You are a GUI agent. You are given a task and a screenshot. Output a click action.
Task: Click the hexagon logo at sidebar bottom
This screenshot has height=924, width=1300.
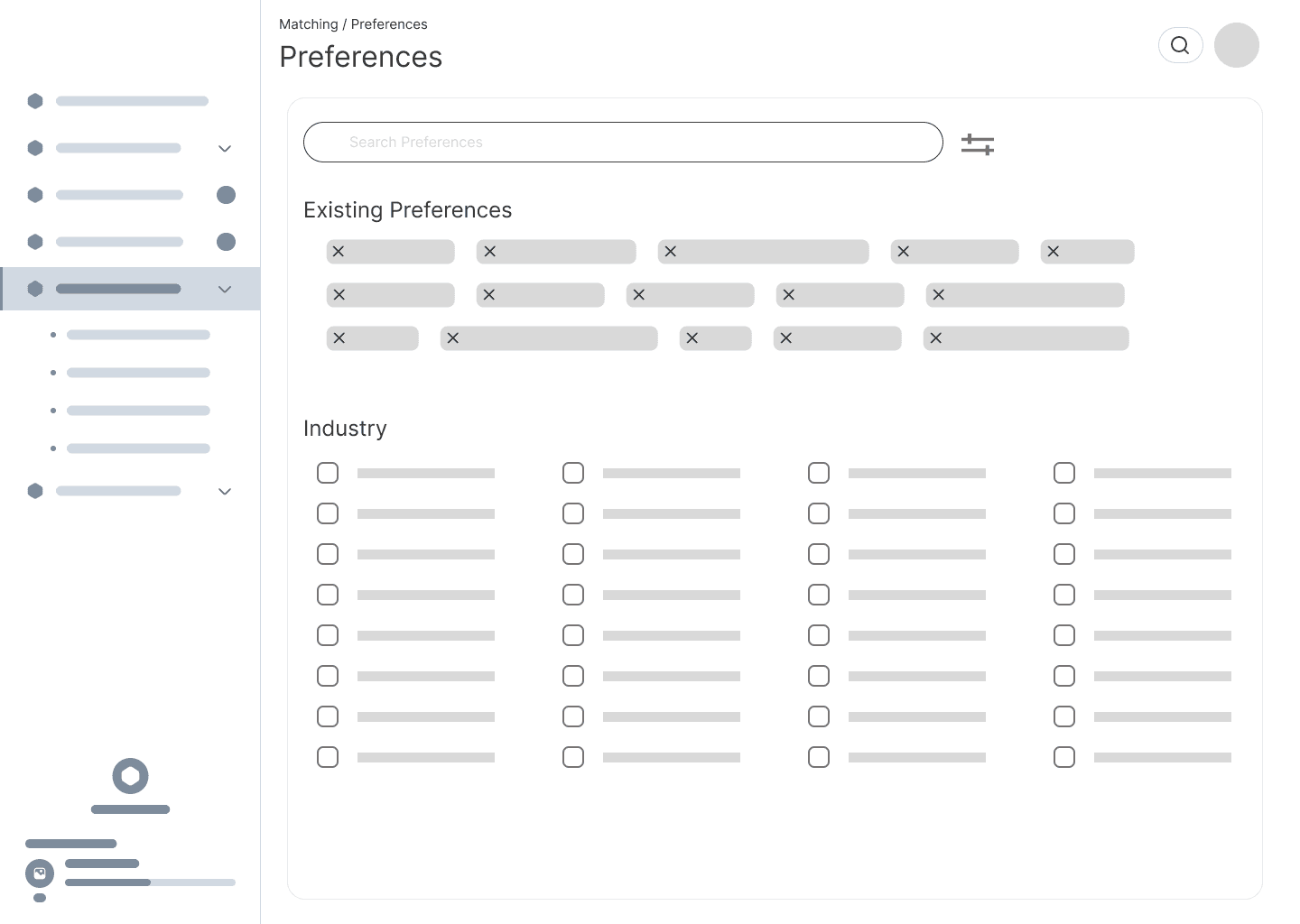(130, 776)
